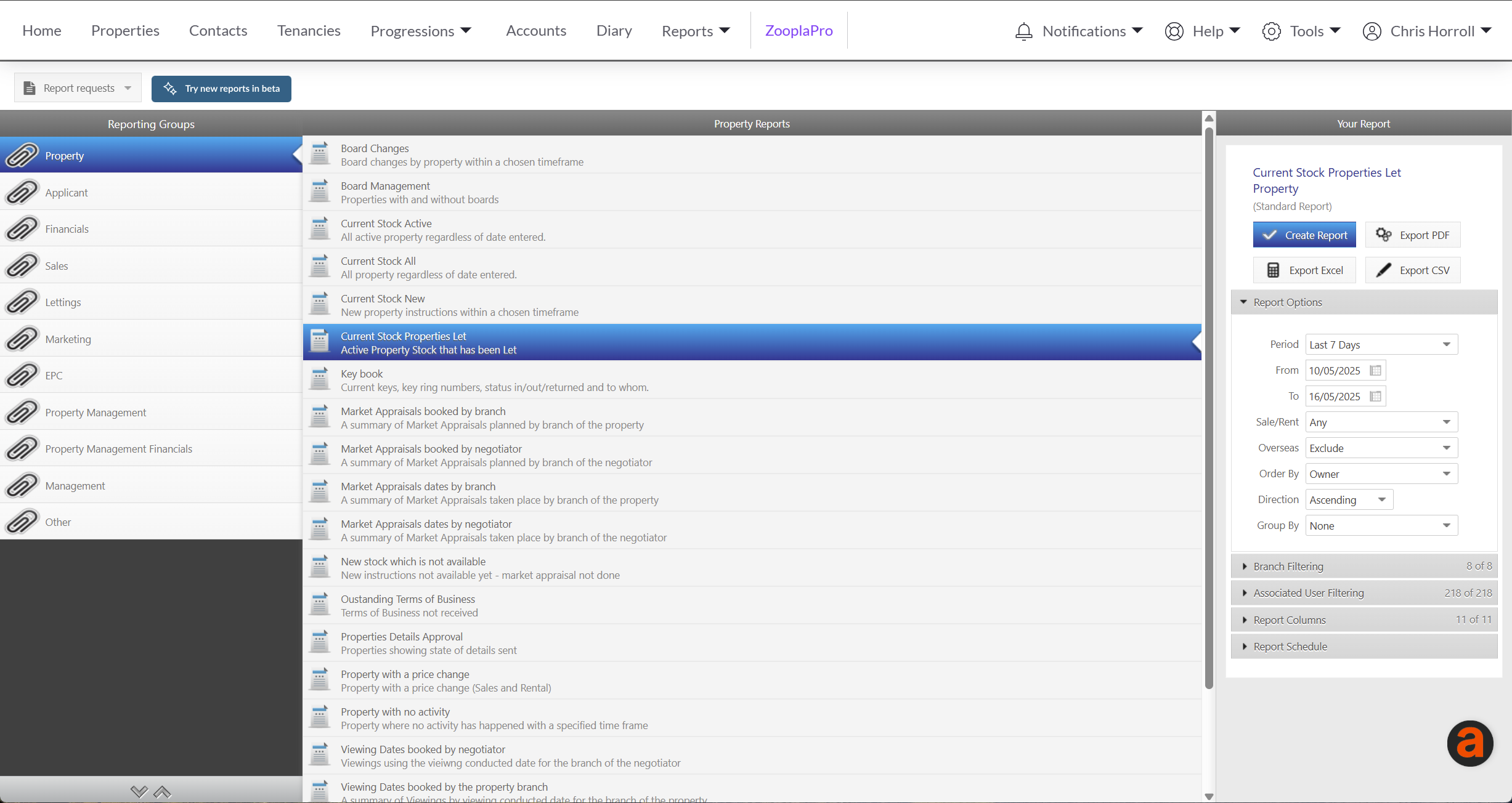Click the report icon for Current Stock Active

[x=319, y=229]
